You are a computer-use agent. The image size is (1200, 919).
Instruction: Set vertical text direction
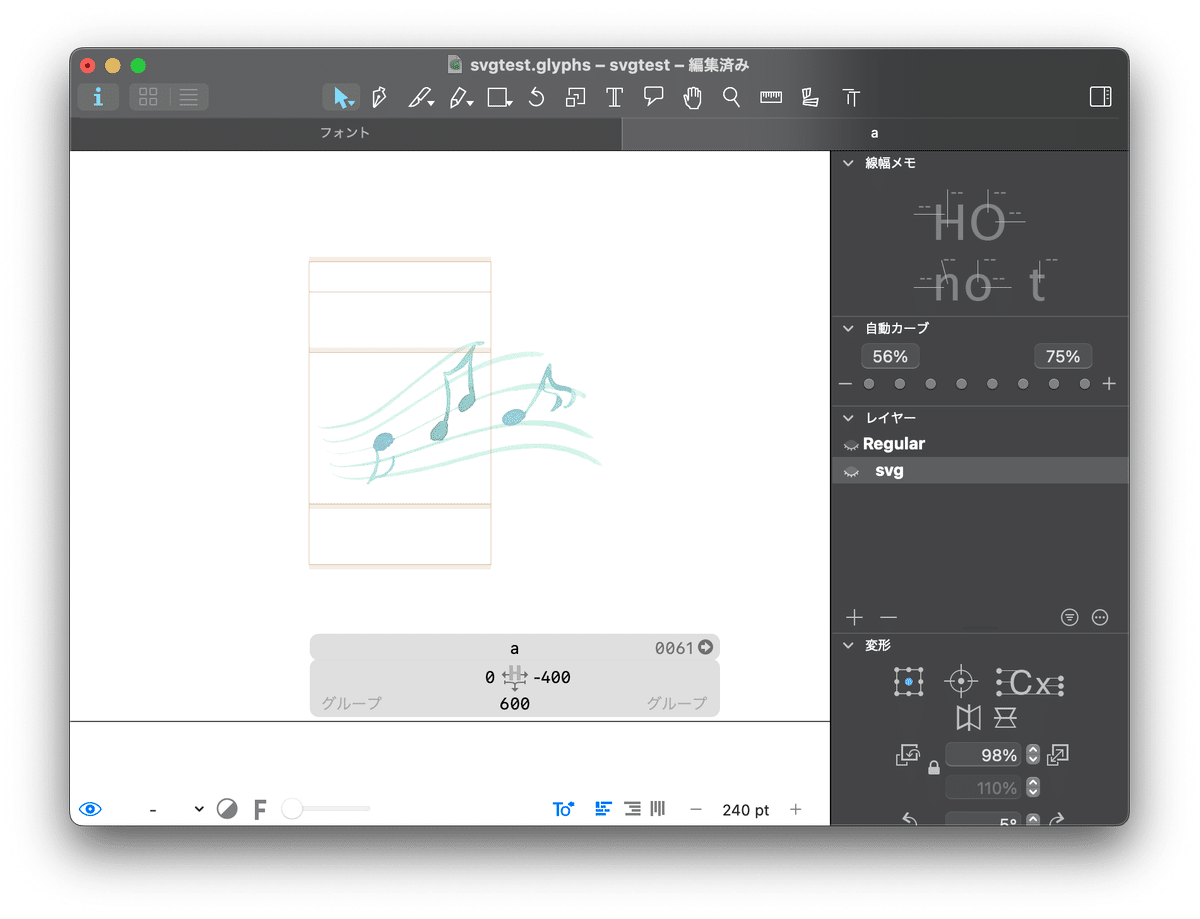[x=658, y=809]
